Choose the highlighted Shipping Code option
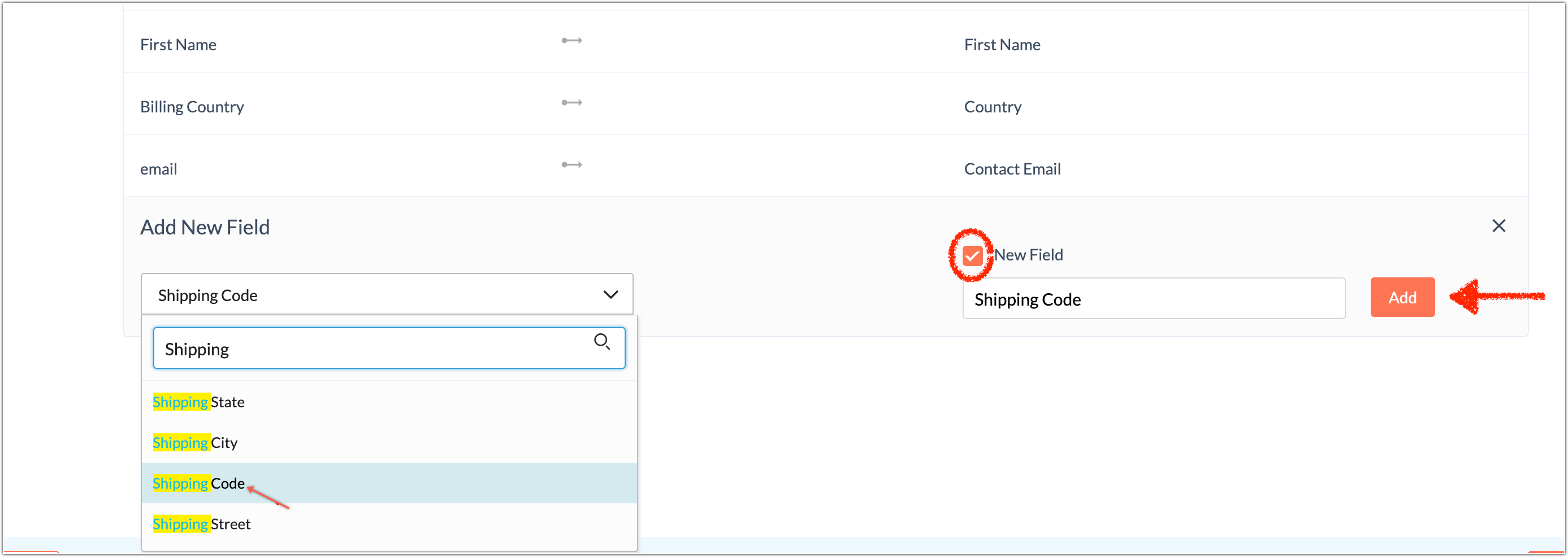The image size is (1568, 557). click(198, 483)
